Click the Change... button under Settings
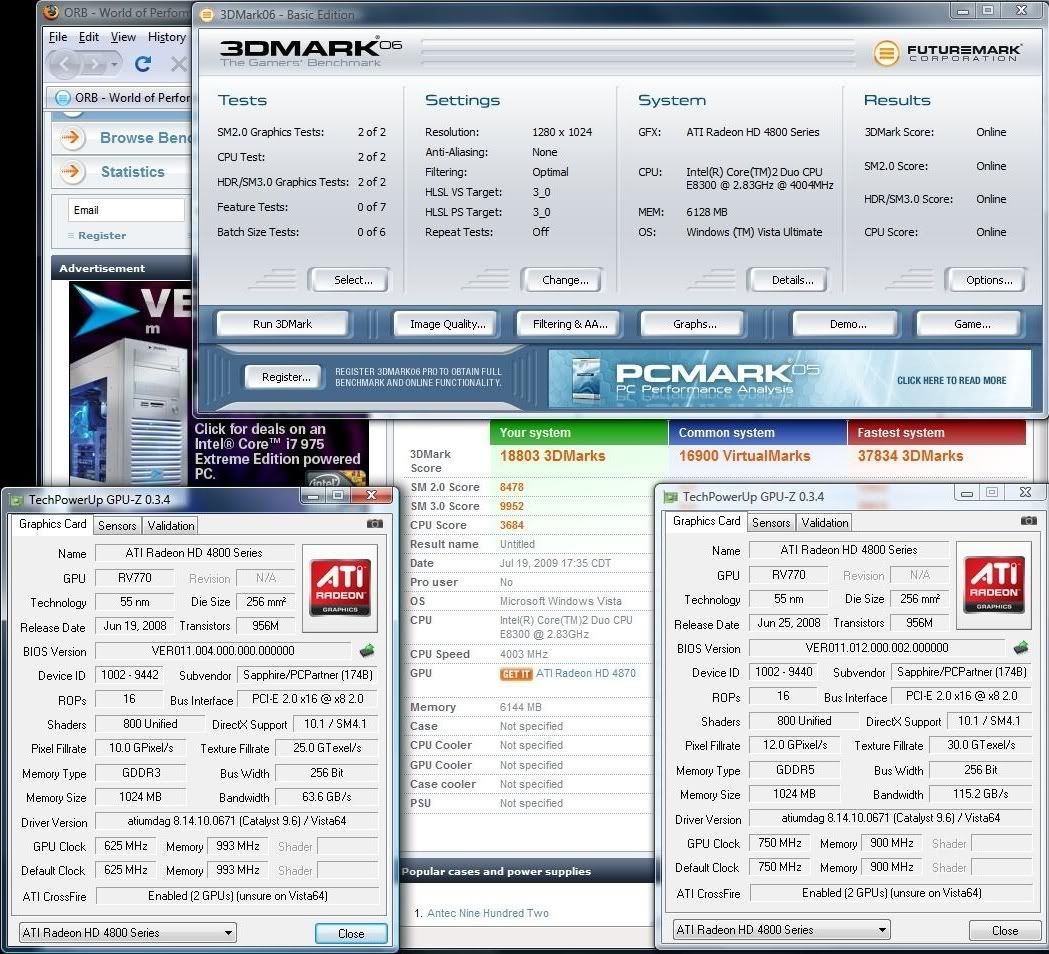Screen dimensions: 1049x954 [565, 280]
